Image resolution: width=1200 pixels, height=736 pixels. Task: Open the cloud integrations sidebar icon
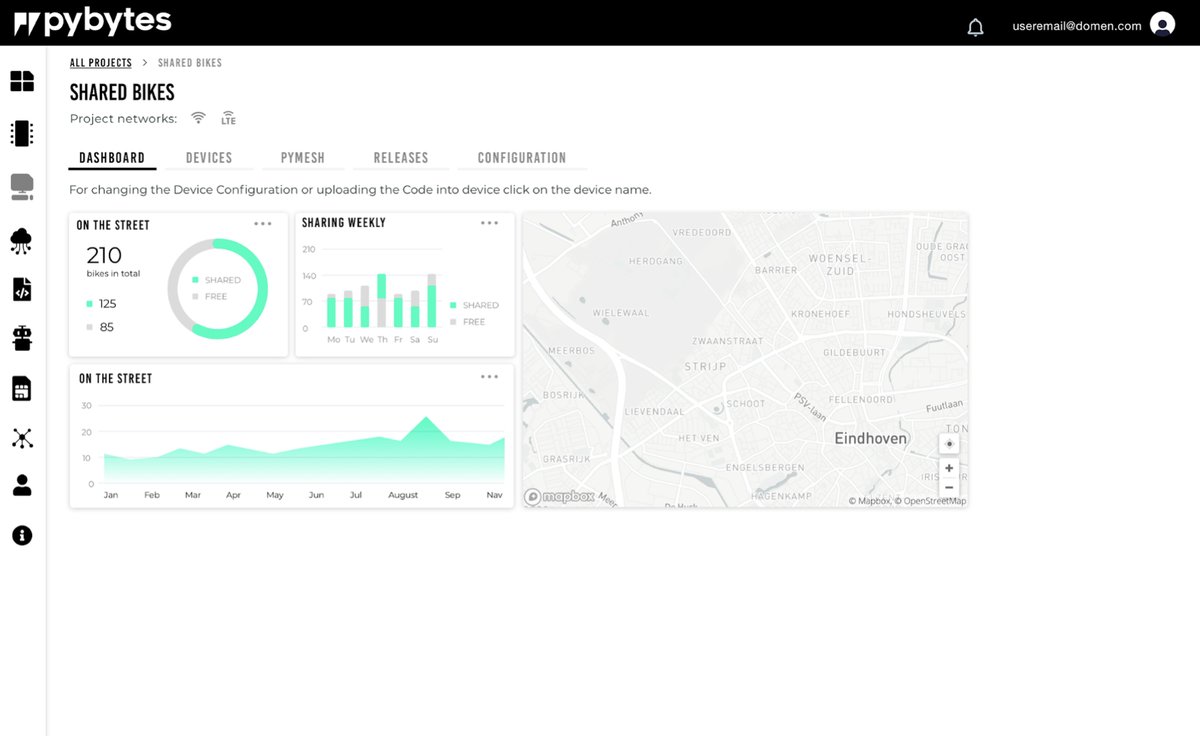[21, 240]
